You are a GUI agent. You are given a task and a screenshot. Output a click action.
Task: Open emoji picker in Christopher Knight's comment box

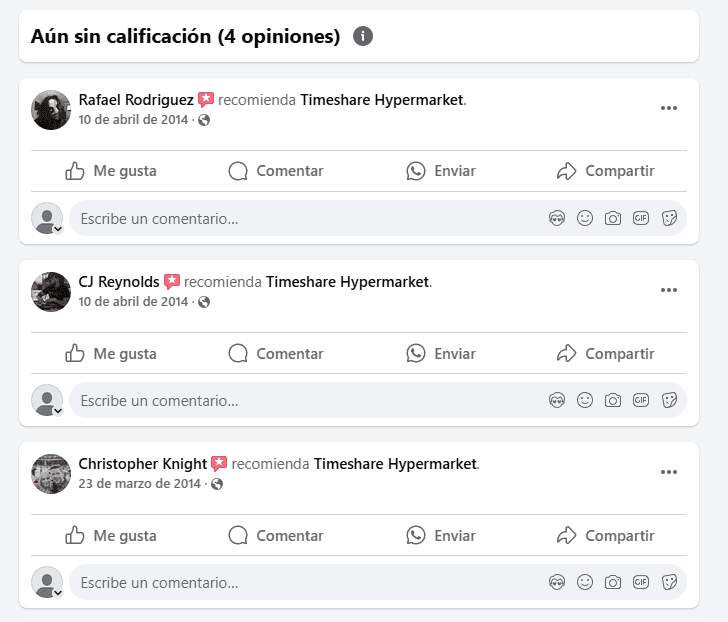coord(585,582)
